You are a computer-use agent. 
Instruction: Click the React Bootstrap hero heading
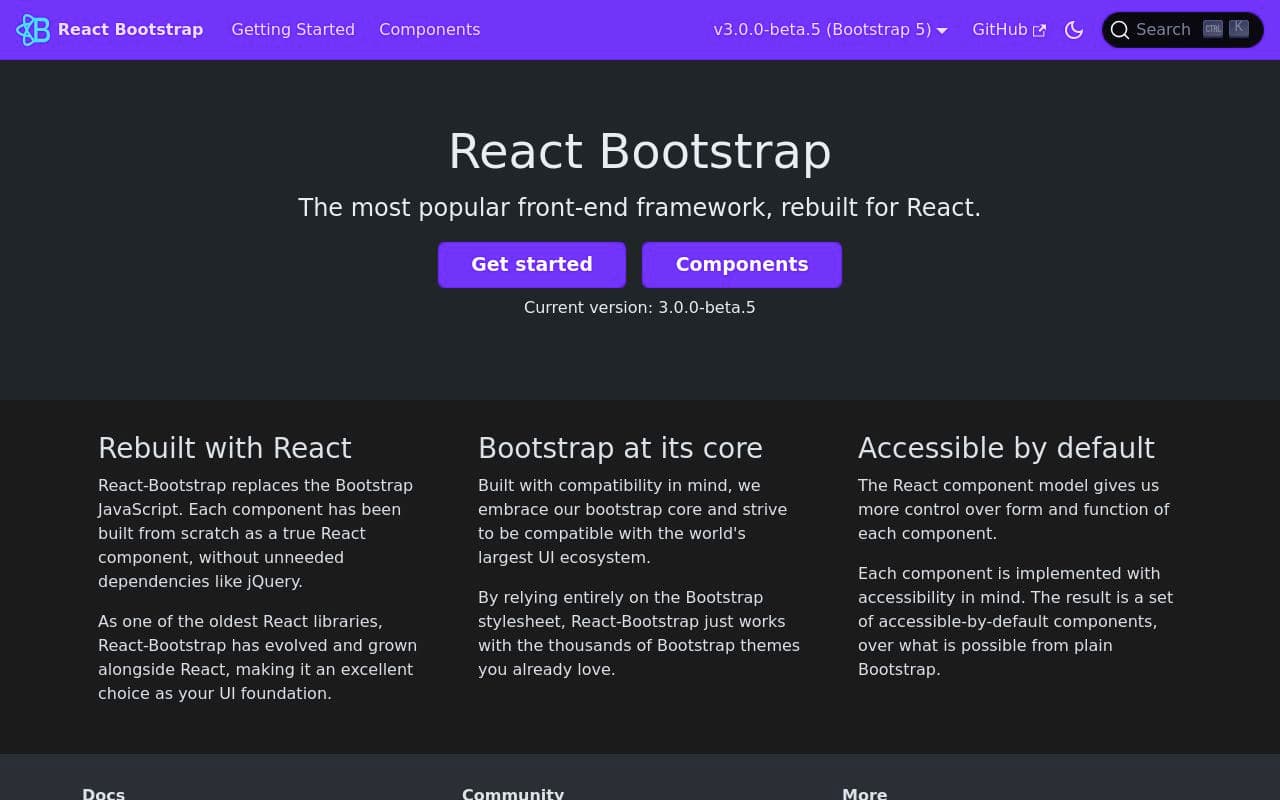(640, 152)
